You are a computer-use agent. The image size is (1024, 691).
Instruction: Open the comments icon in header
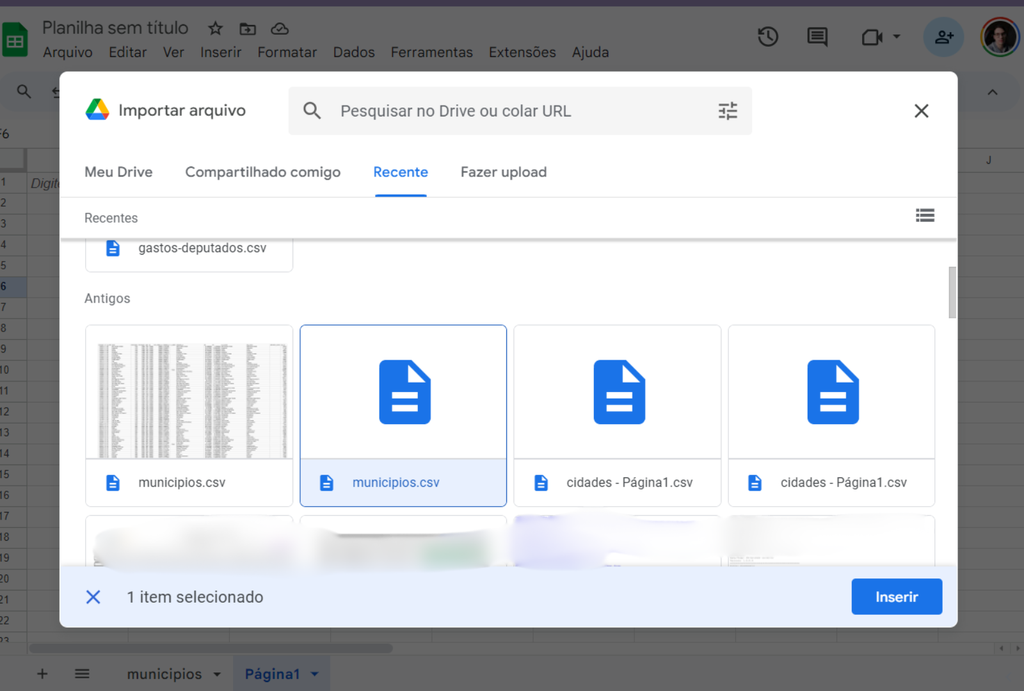click(x=817, y=37)
